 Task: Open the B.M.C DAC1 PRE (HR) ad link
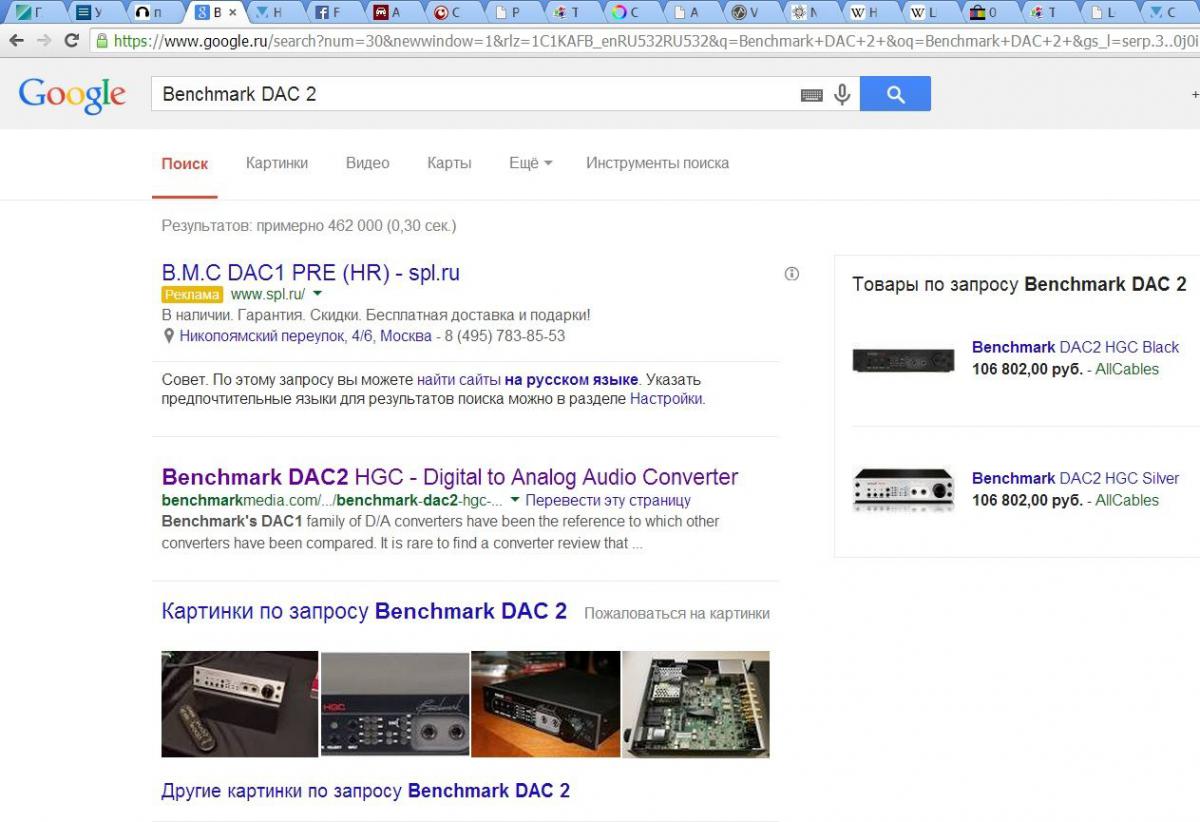(x=310, y=273)
